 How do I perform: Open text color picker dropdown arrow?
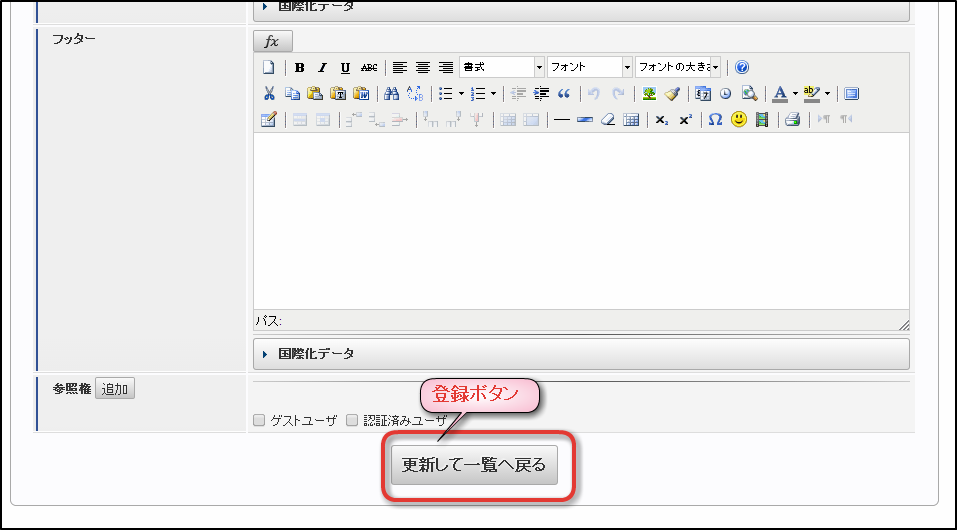[x=795, y=93]
